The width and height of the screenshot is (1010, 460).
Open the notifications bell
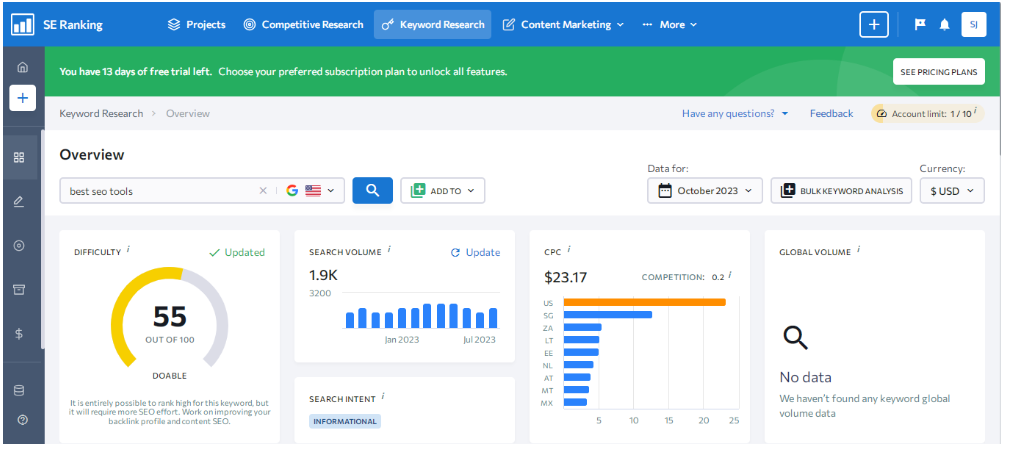944,24
